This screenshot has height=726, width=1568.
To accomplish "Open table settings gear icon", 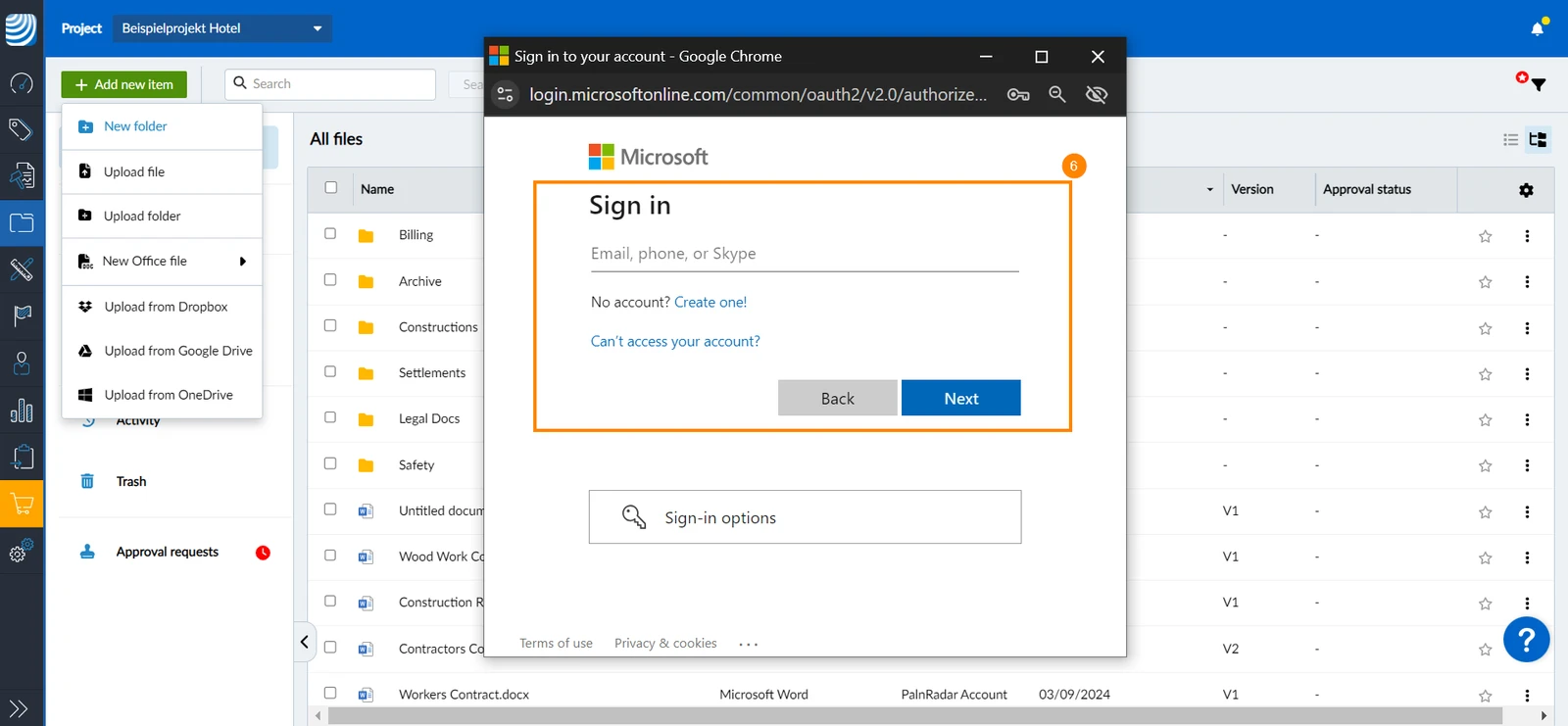I will pos(1526,190).
